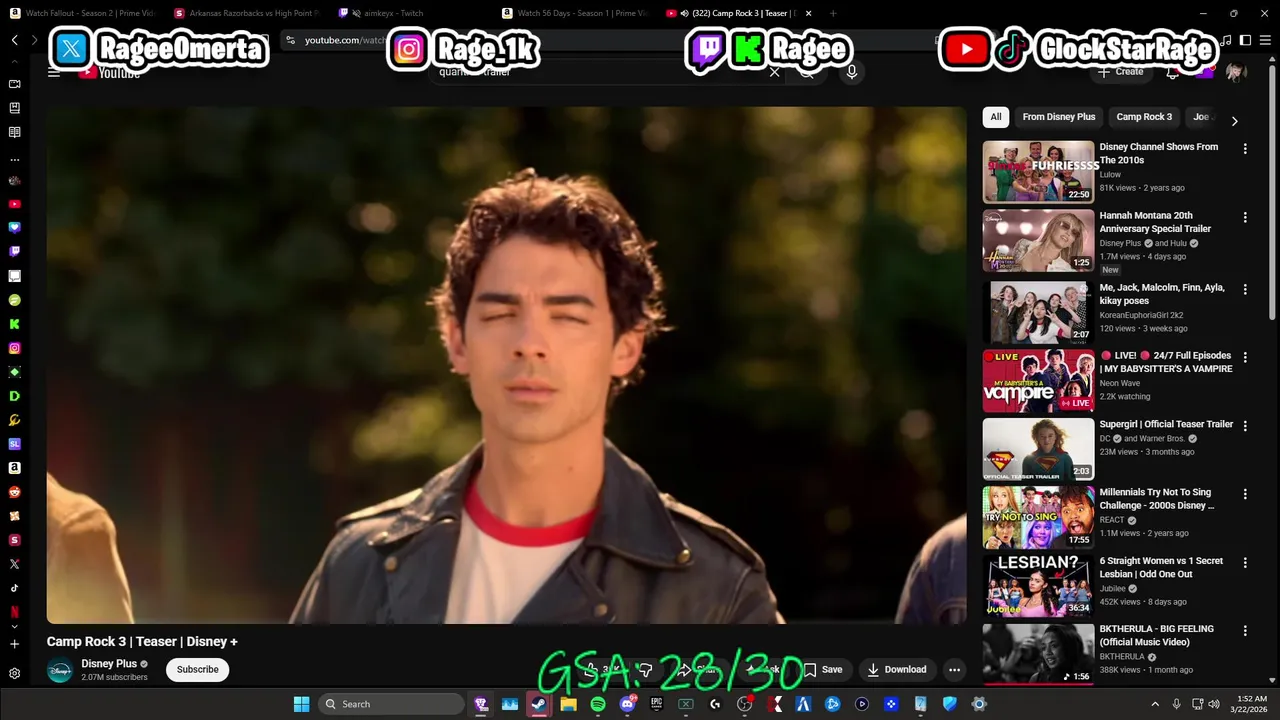Viewport: 1280px width, 720px height.
Task: Open Kick shortcut in the browser sidebar
Action: [14, 324]
